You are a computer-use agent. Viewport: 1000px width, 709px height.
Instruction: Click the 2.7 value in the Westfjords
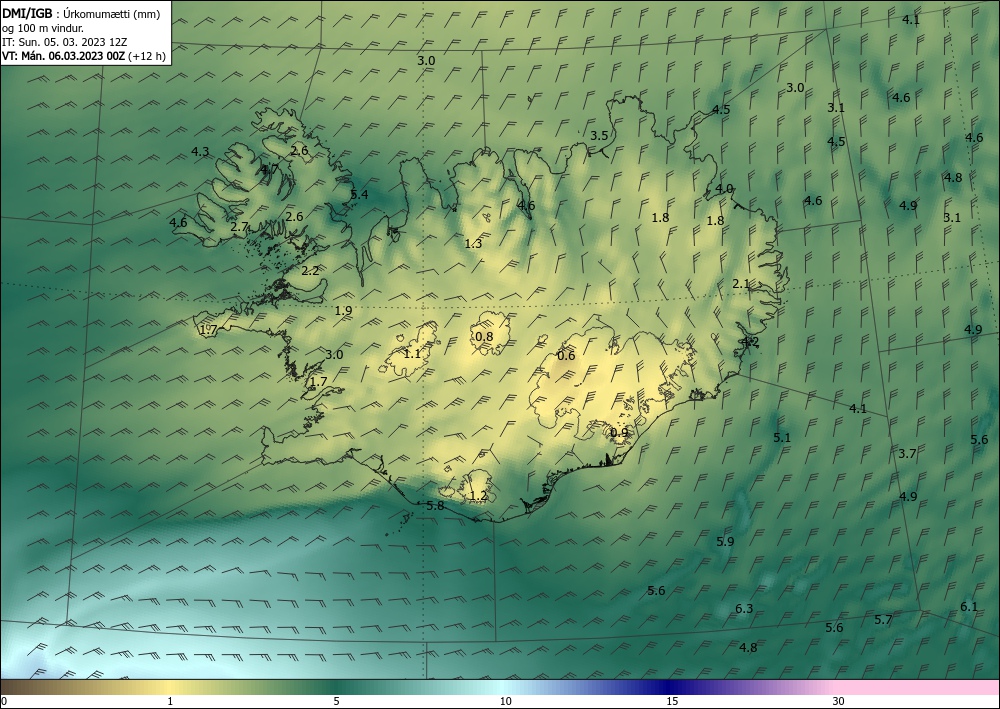click(239, 227)
